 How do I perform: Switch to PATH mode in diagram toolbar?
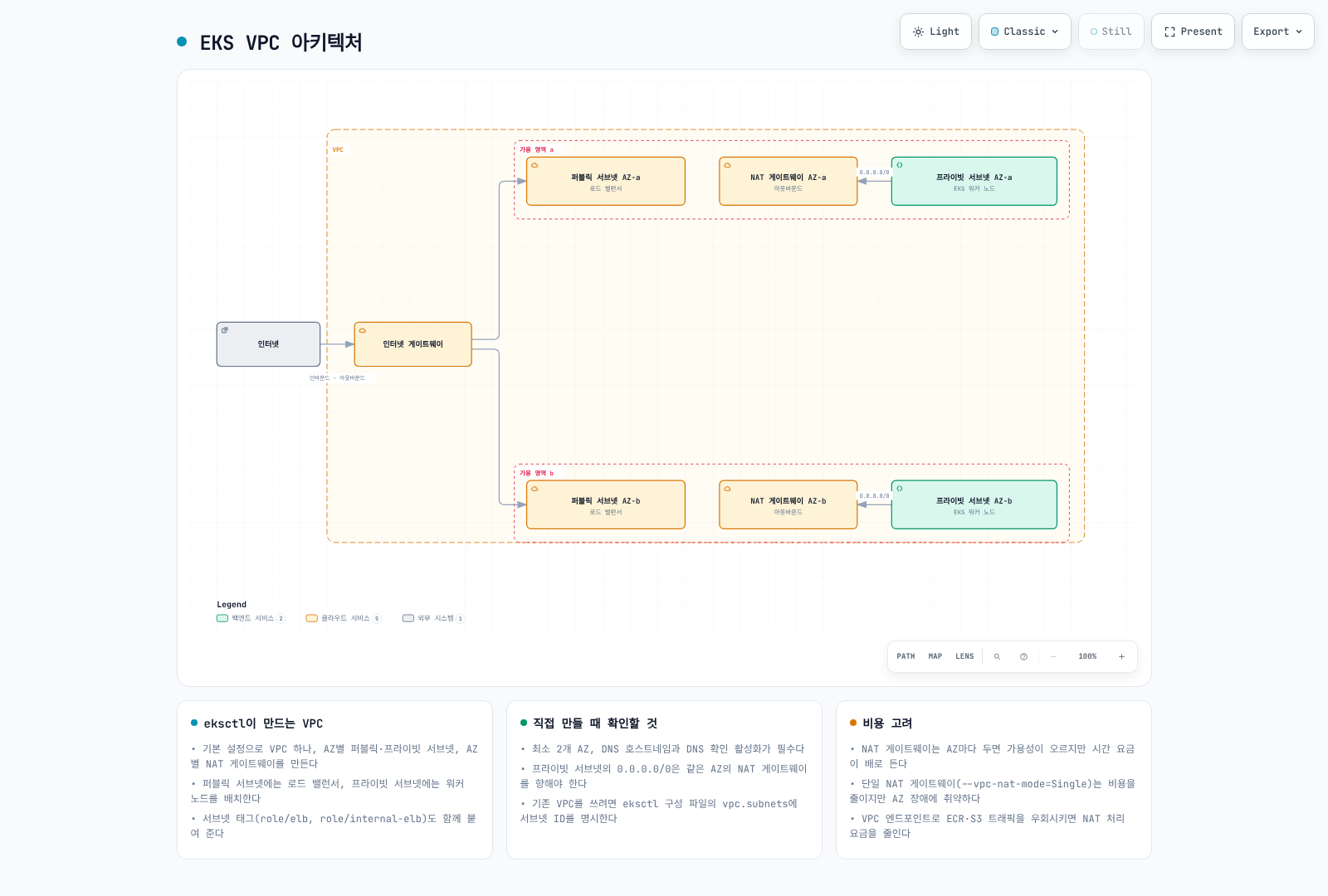coord(906,656)
